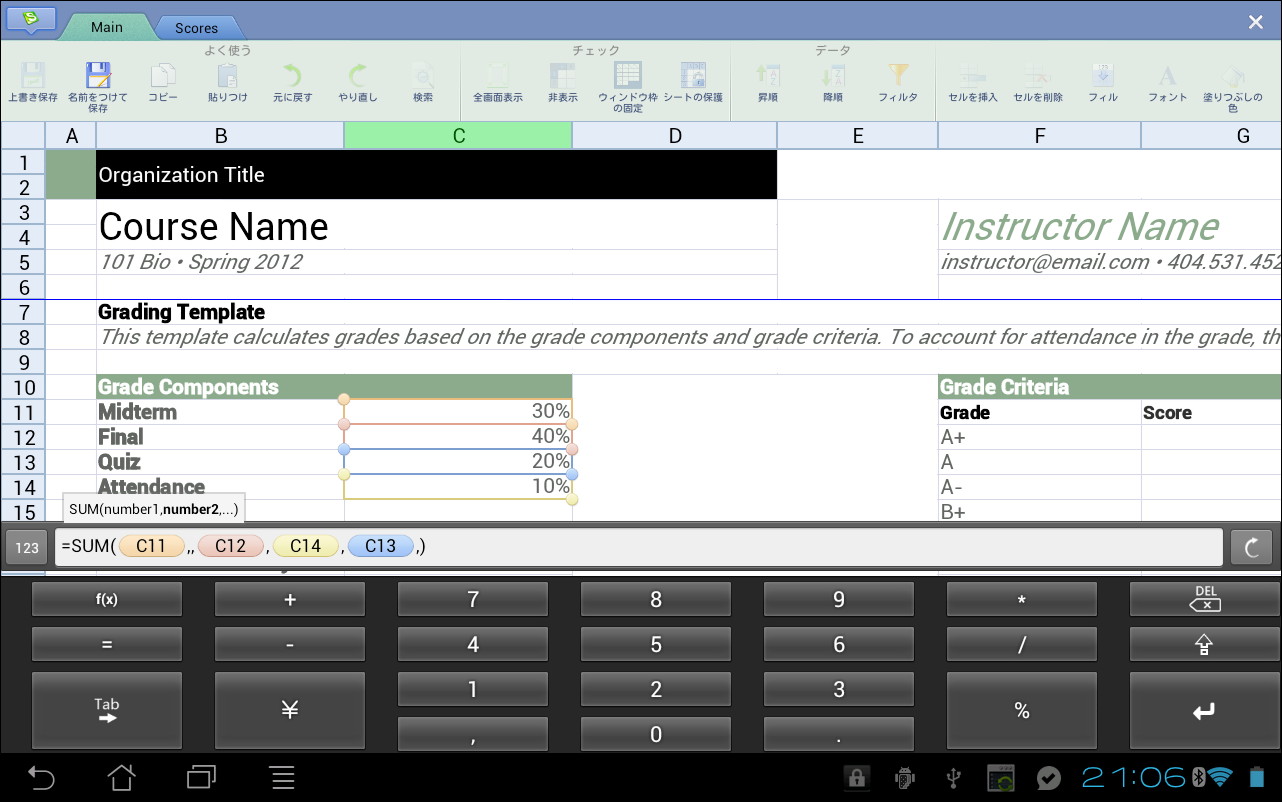Tap シートの保護 protect sheet icon
Image resolution: width=1282 pixels, height=802 pixels.
[x=693, y=76]
